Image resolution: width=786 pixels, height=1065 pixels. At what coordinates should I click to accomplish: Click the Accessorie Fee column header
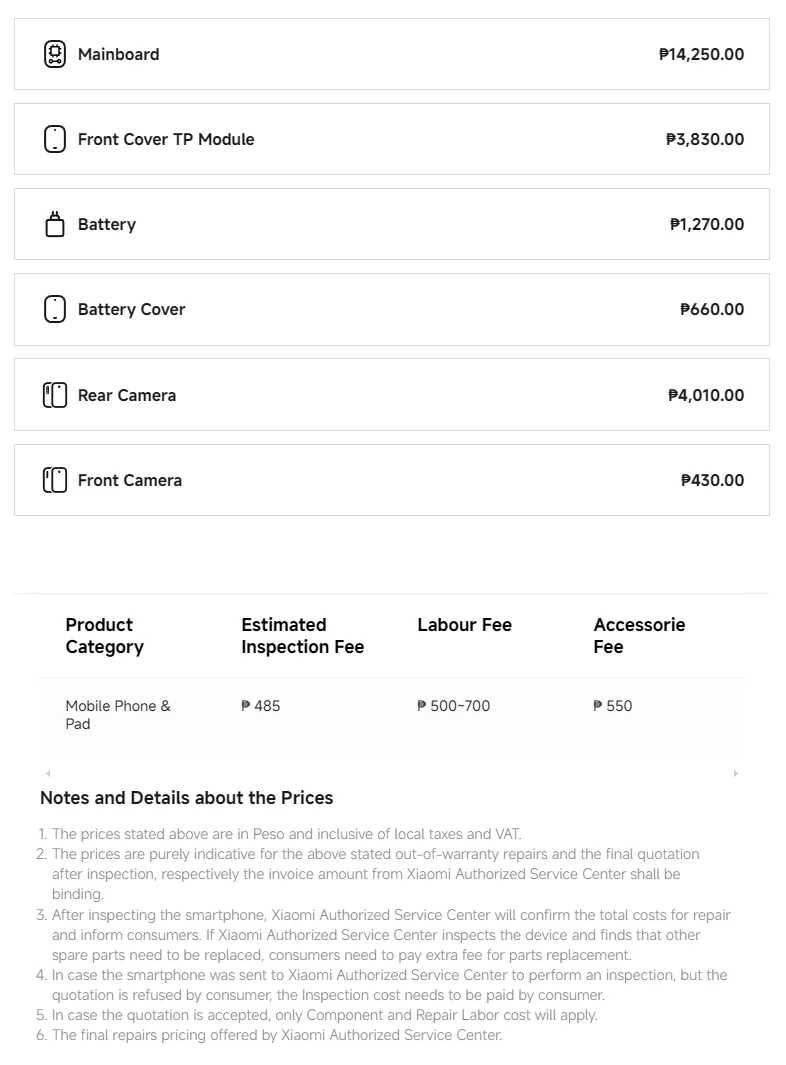(x=639, y=636)
